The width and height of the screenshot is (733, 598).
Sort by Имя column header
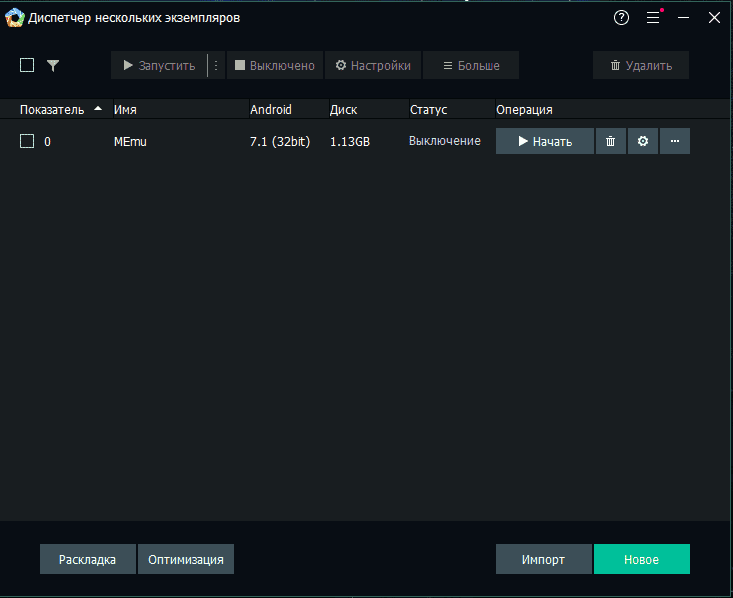pyautogui.click(x=125, y=109)
